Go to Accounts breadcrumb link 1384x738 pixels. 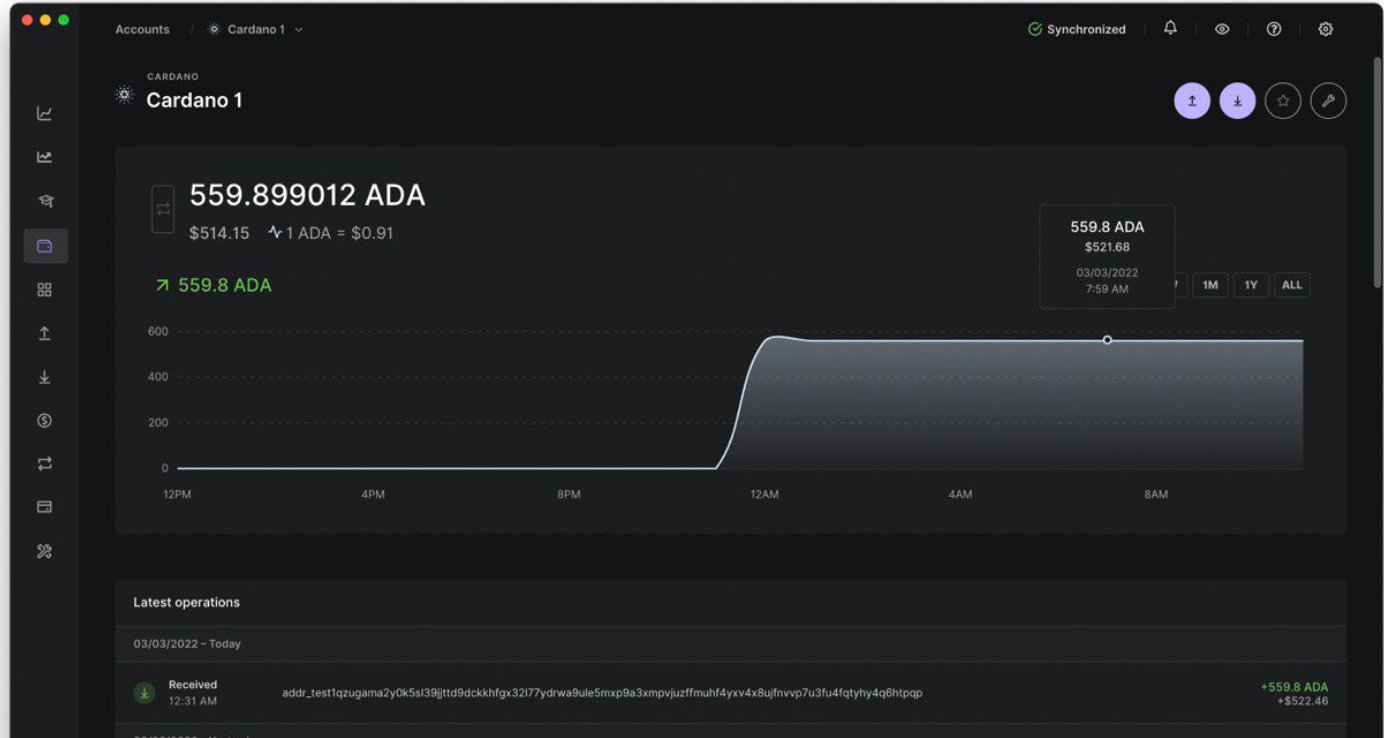coord(142,29)
